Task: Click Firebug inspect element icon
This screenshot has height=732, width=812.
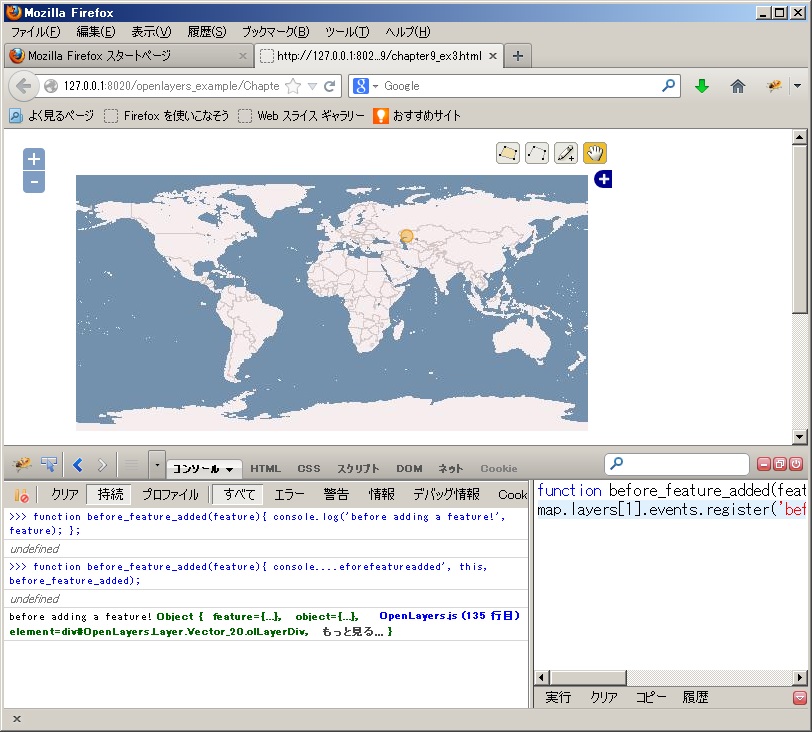Action: [x=48, y=465]
